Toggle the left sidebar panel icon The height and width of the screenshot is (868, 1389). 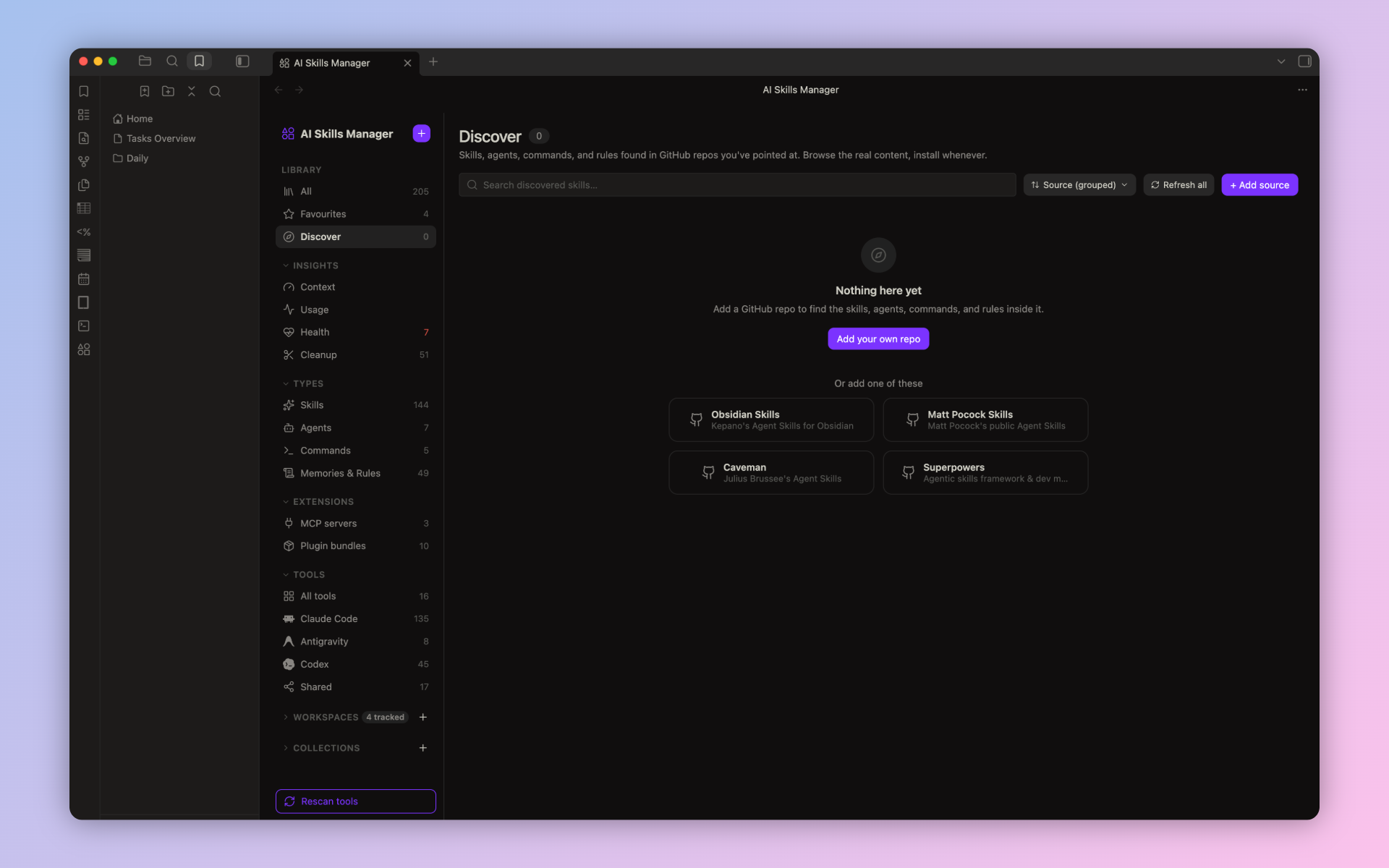(242, 61)
